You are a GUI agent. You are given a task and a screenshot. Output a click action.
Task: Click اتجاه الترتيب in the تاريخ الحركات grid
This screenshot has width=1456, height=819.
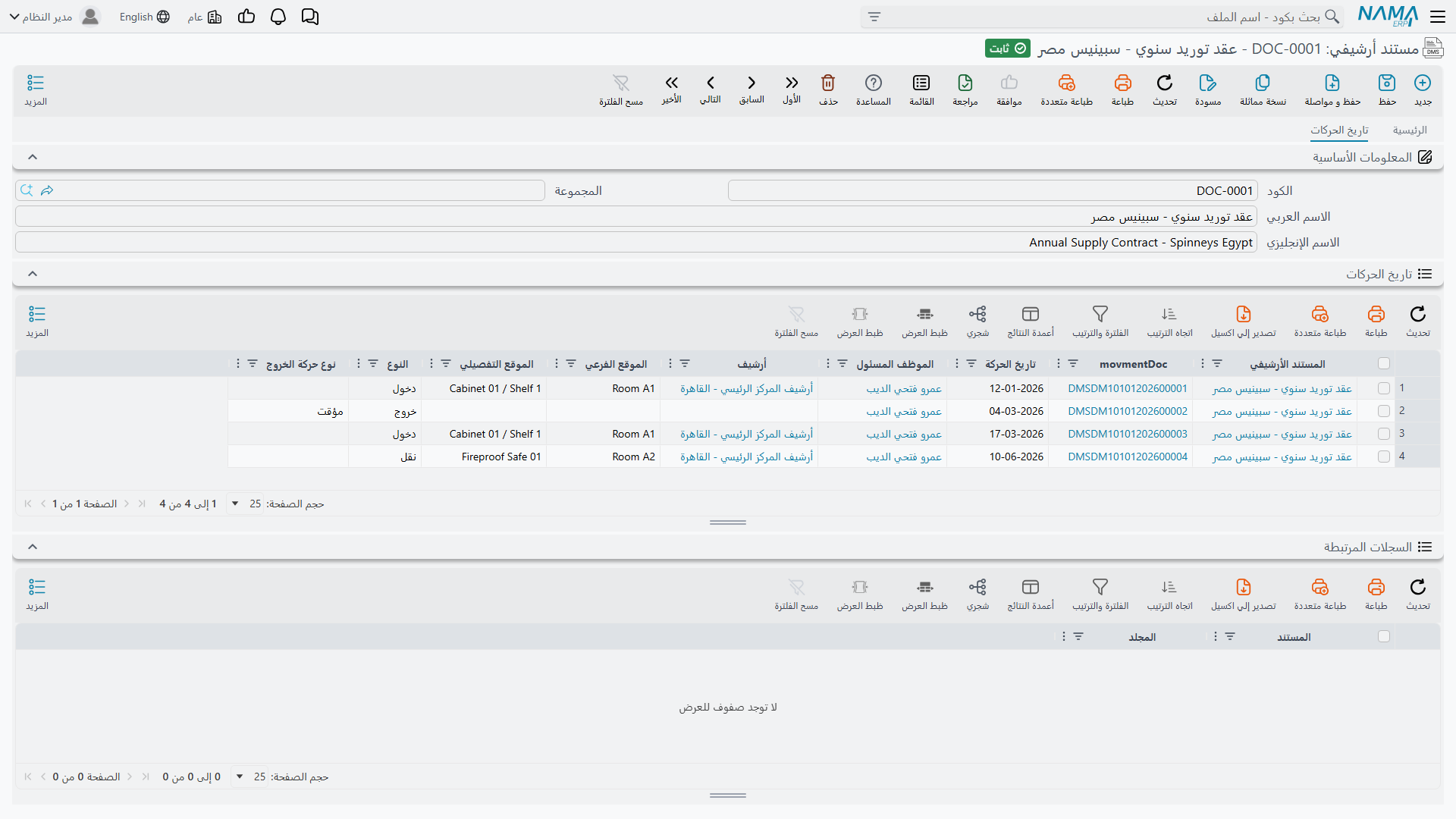tap(1169, 322)
